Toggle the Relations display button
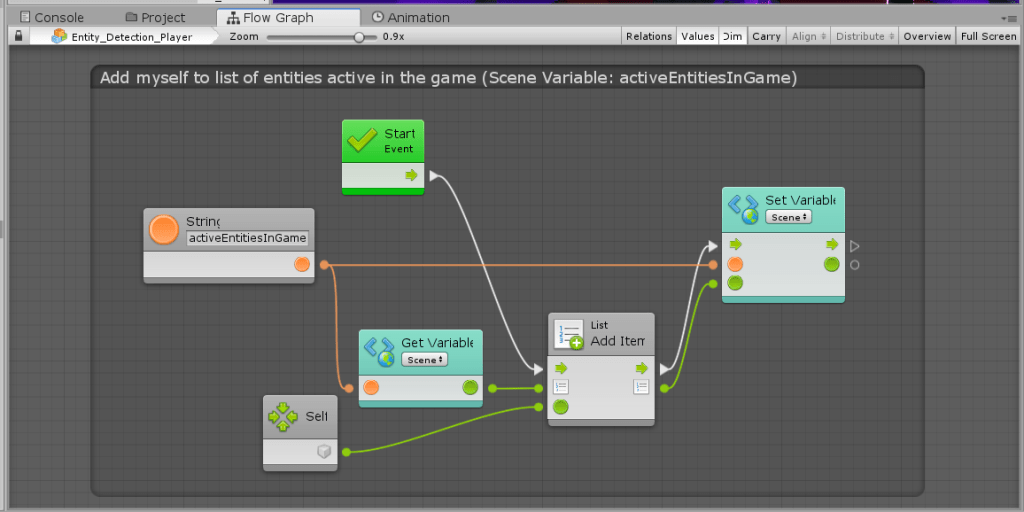Screen dimensions: 1024x512 [x=648, y=36]
